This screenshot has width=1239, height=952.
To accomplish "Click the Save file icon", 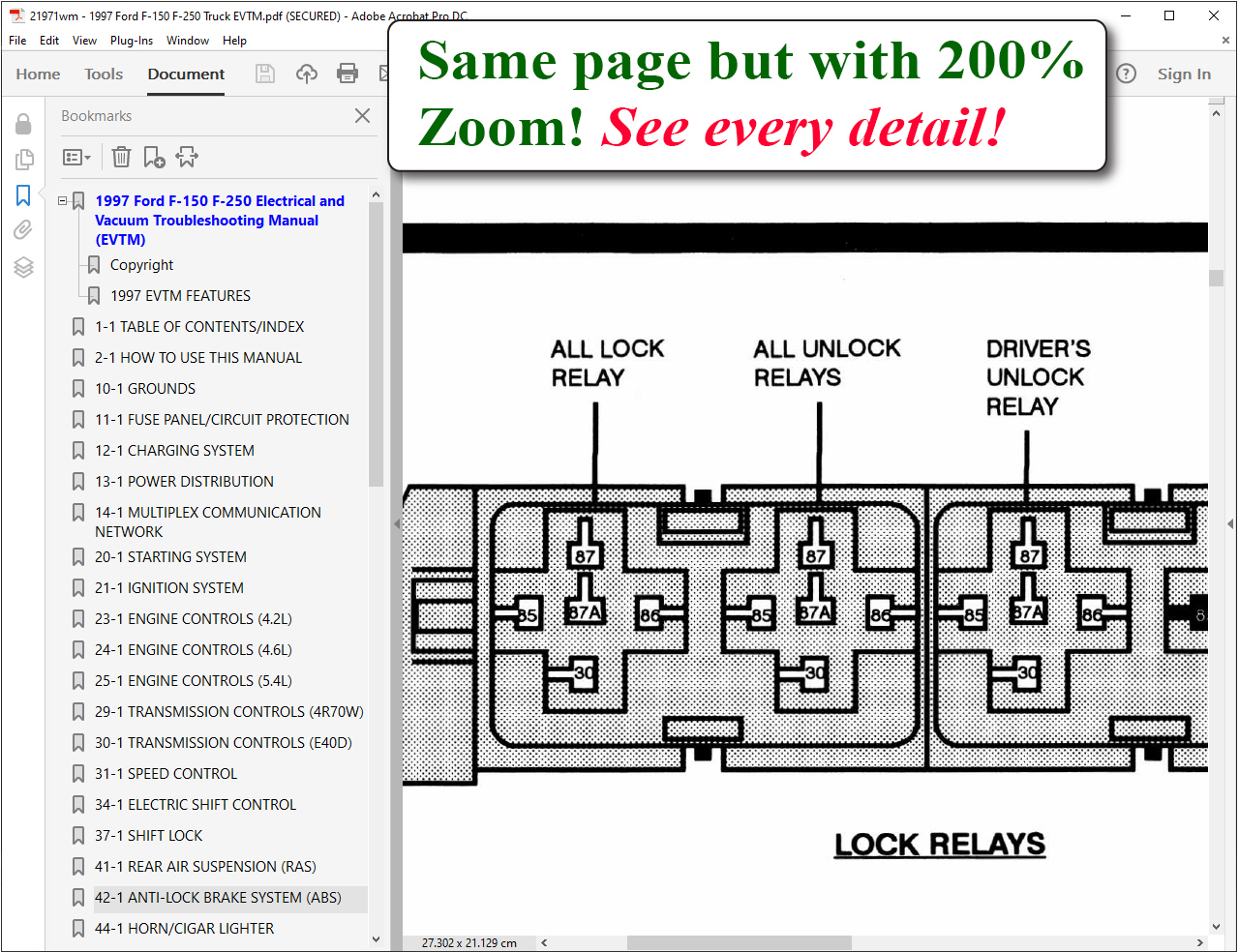I will click(265, 74).
